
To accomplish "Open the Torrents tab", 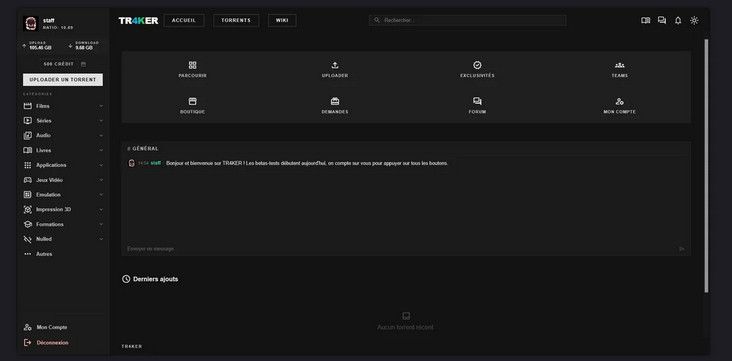I will 236,21.
